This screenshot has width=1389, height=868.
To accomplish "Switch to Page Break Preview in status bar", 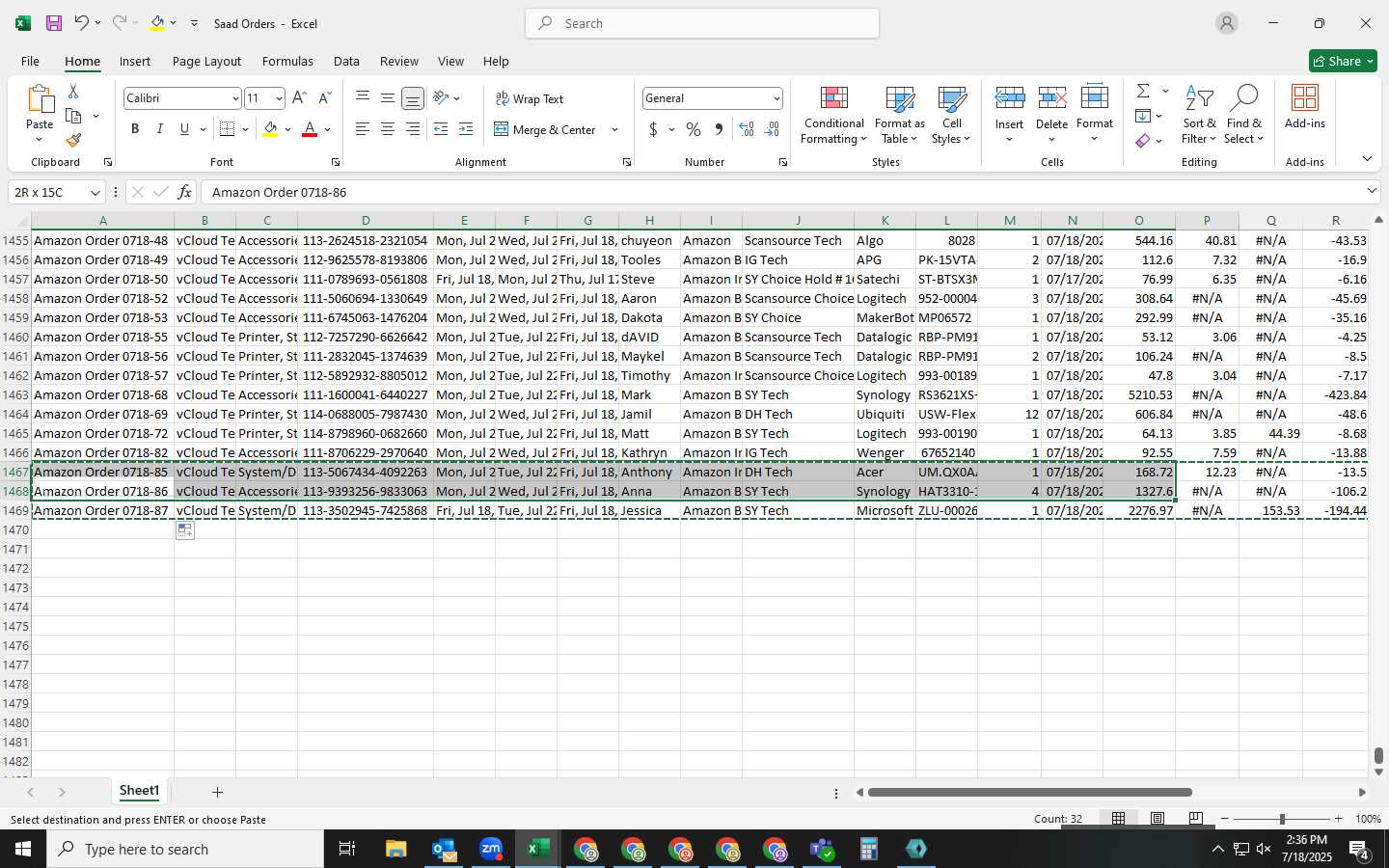I will pyautogui.click(x=1196, y=819).
